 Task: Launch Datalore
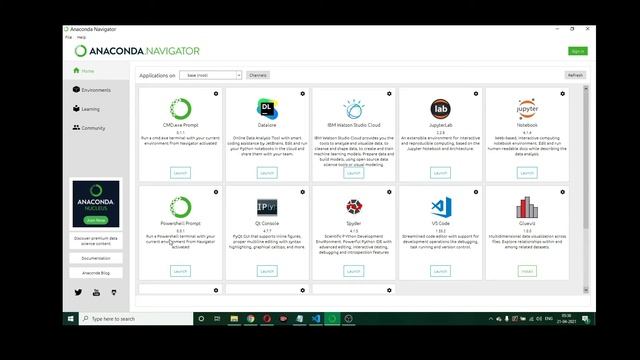point(267,173)
